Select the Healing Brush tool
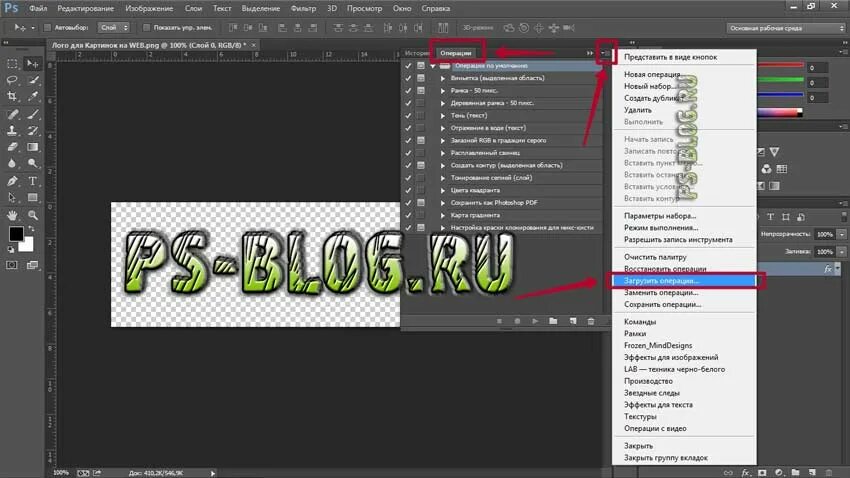This screenshot has width=850, height=478. click(12, 114)
